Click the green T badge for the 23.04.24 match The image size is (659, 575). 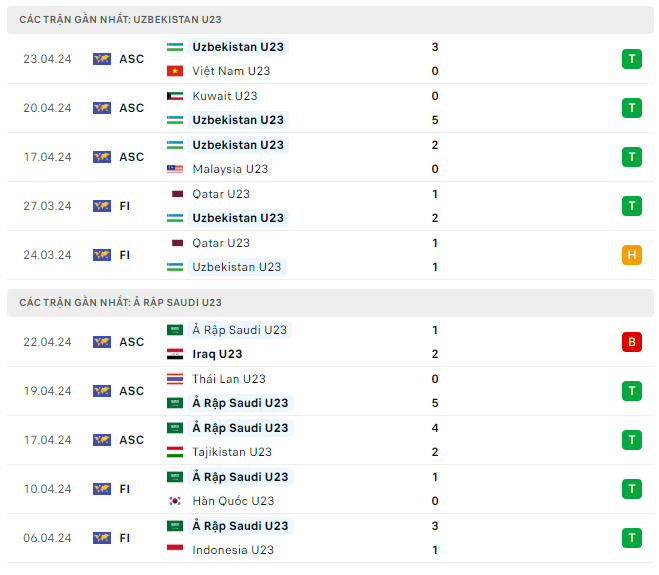[631, 59]
